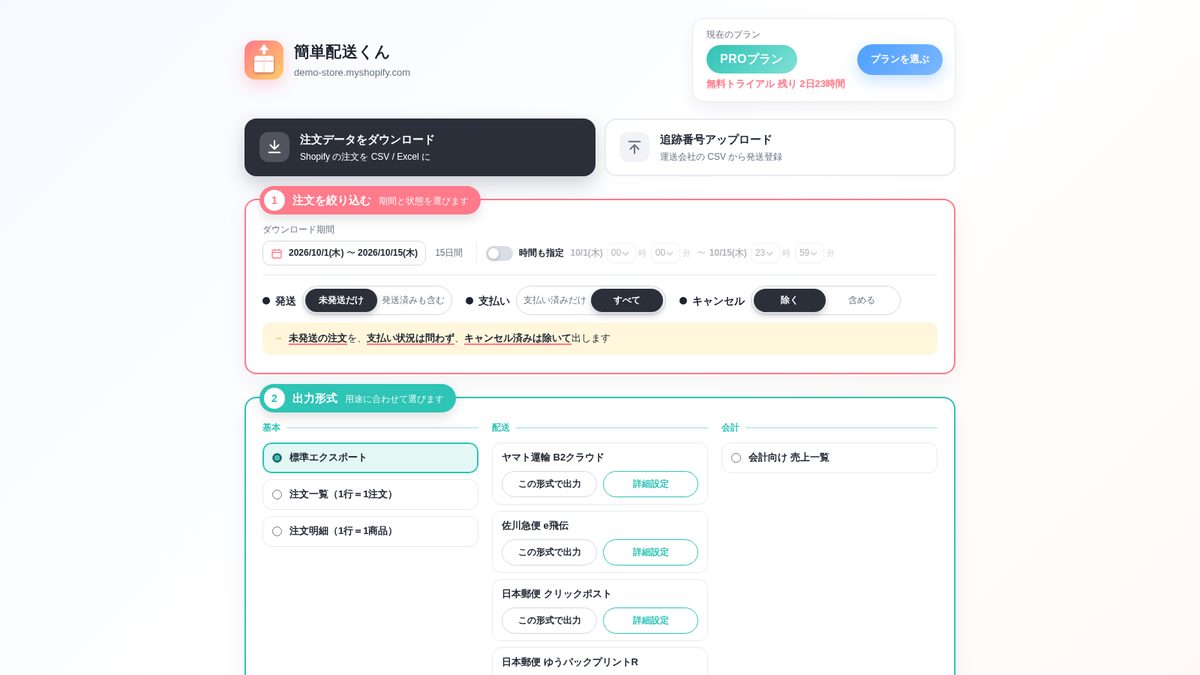The height and width of the screenshot is (675, 1200).
Task: Switch to the 追跡番号アップロード tab
Action: (x=780, y=147)
